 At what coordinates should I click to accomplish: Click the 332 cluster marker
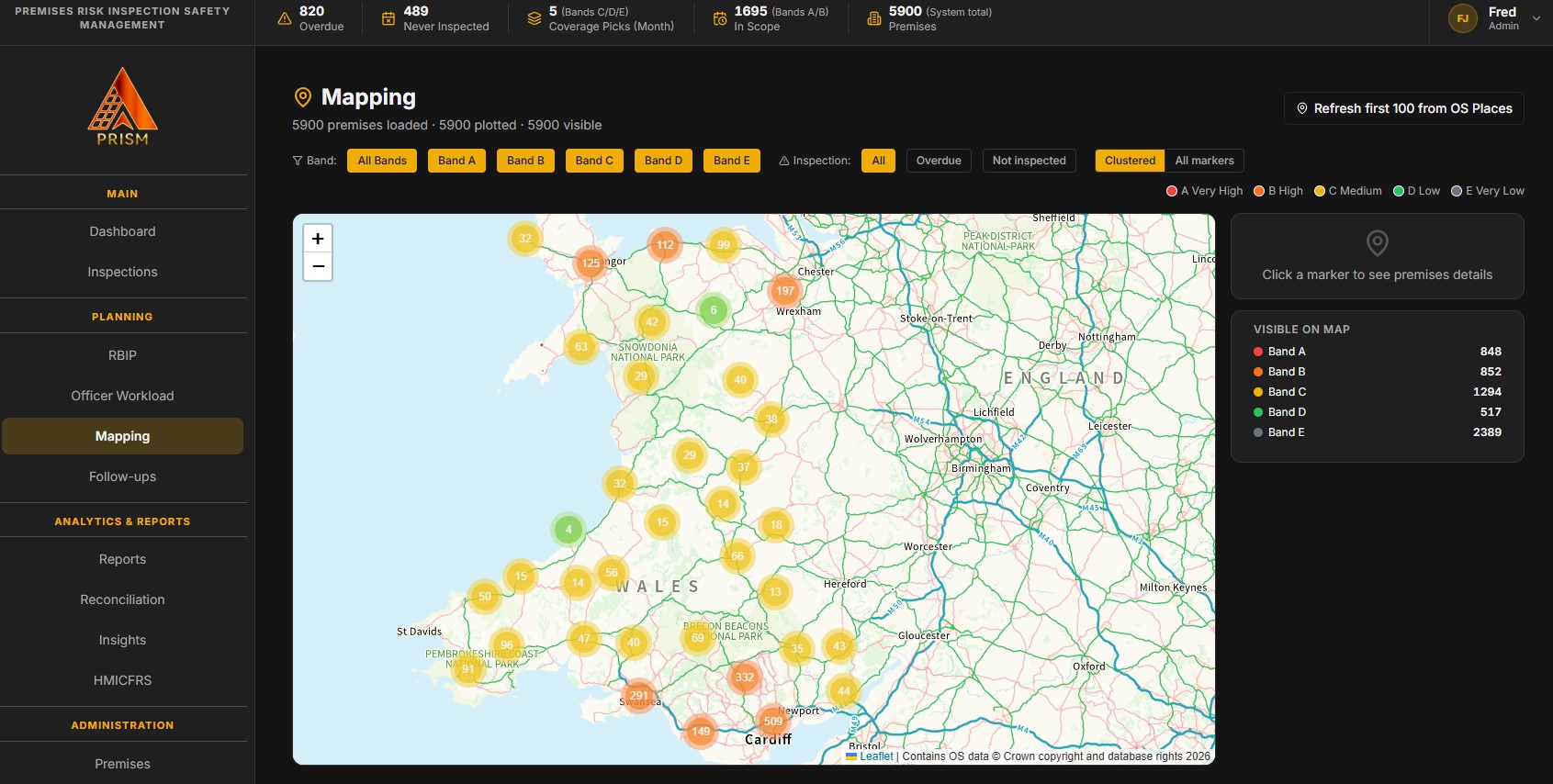745,678
